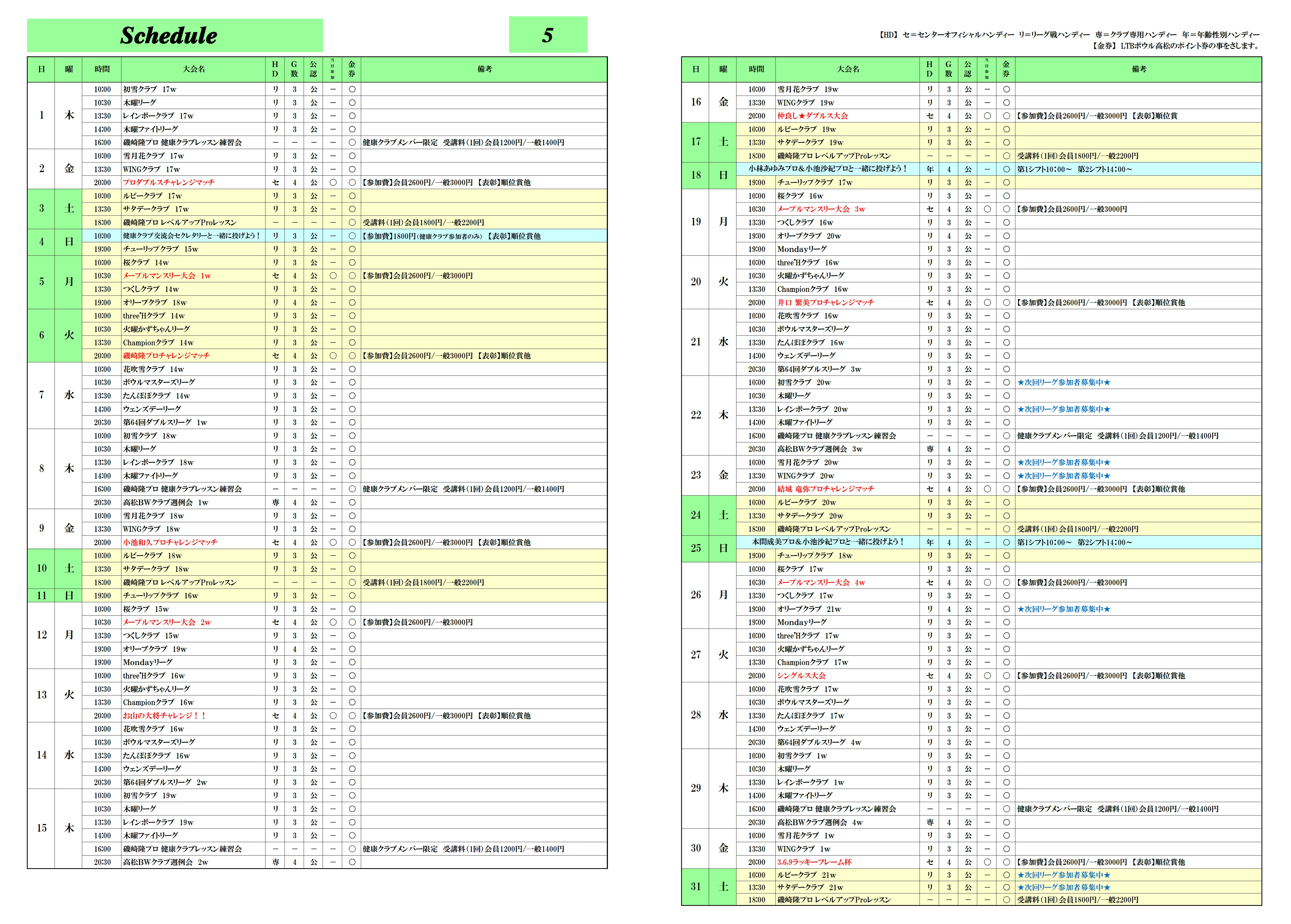Select オリーブクラブ 21w
This screenshot has width=1291, height=924.
(809, 609)
